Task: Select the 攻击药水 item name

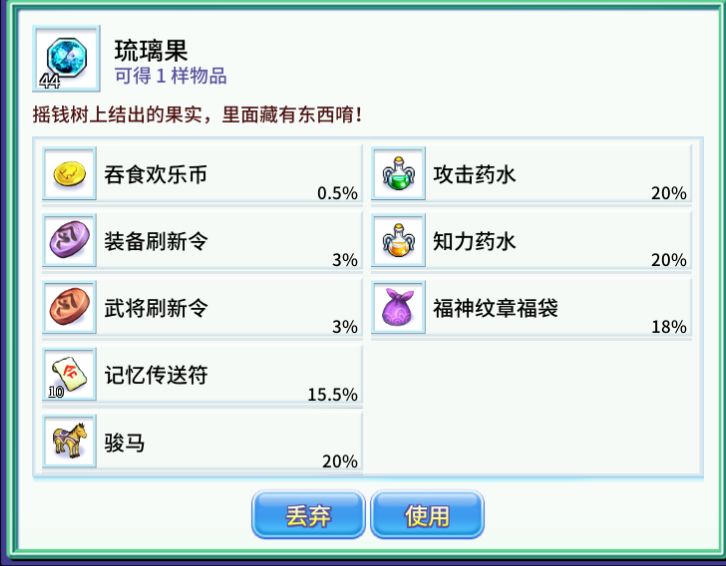Action: pyautogui.click(x=474, y=175)
